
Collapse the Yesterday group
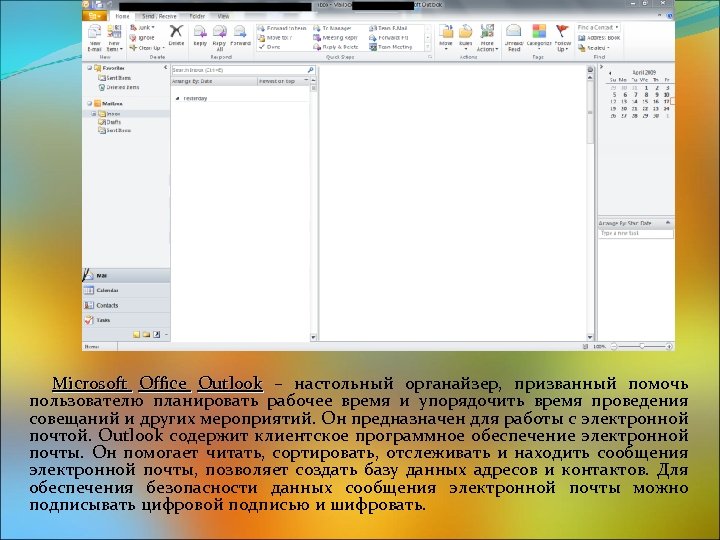pyautogui.click(x=177, y=98)
